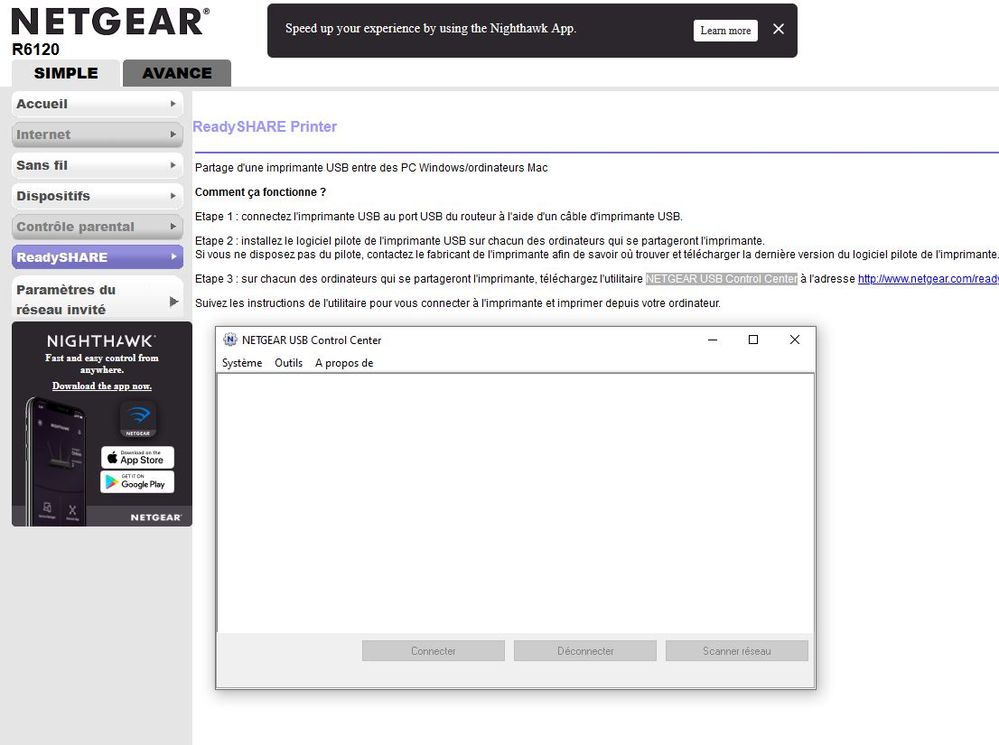Open the Nighthawk wifi icon on phone image
Image resolution: width=999 pixels, height=745 pixels.
(x=138, y=420)
